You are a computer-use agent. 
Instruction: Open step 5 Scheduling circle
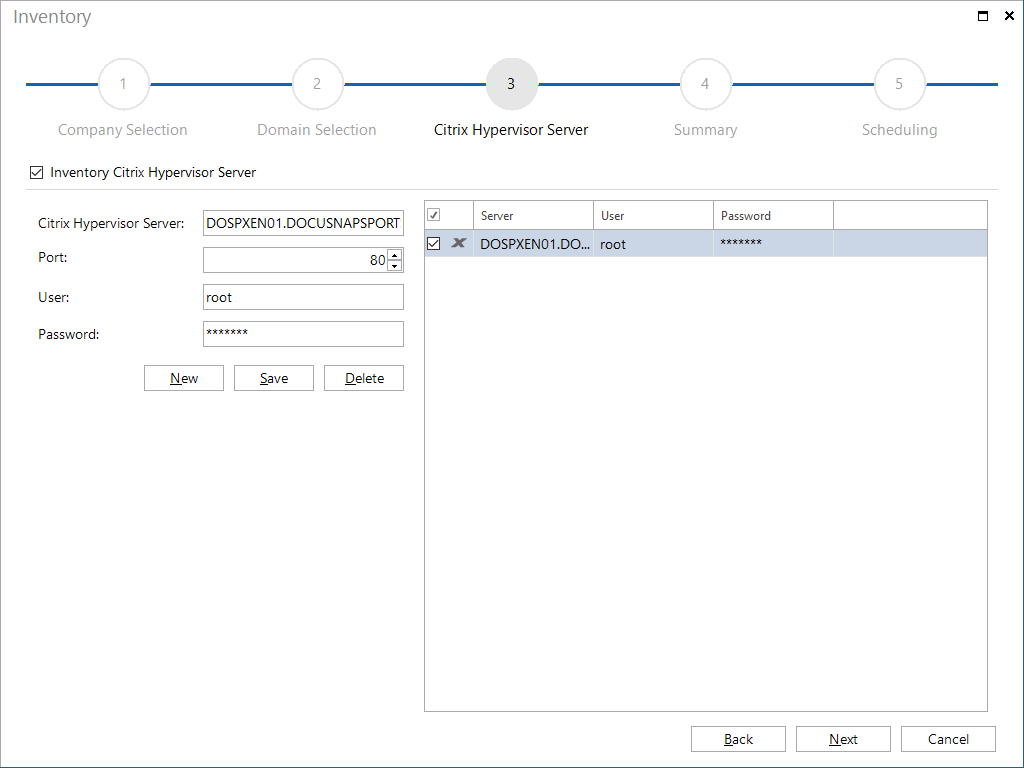pyautogui.click(x=899, y=84)
